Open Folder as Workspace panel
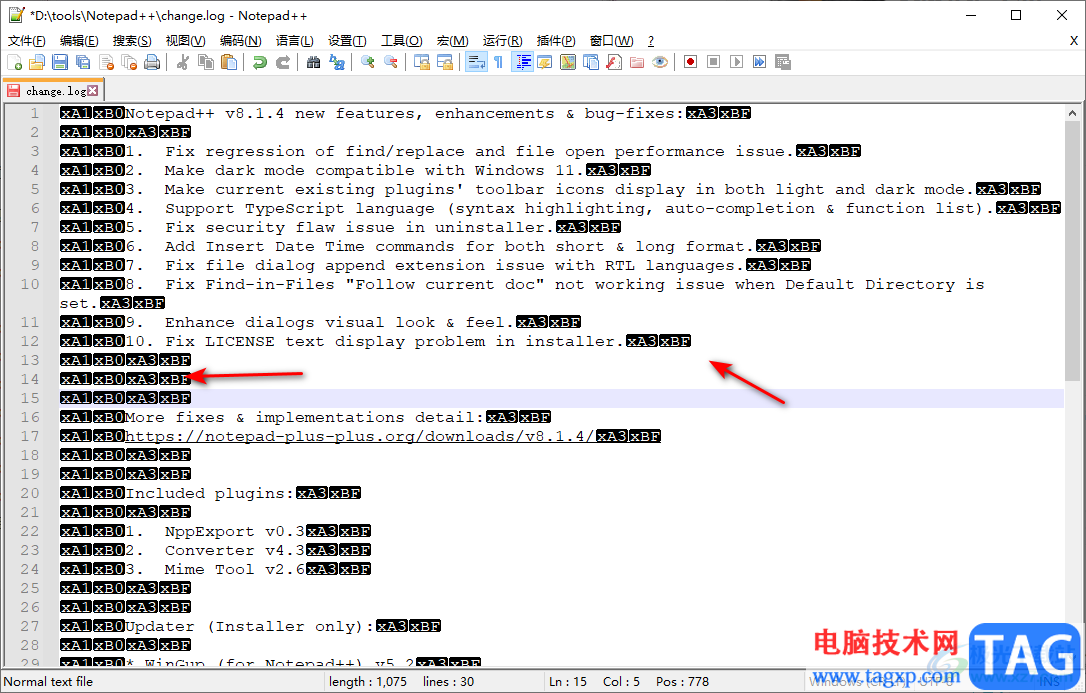This screenshot has width=1086, height=693. point(637,62)
